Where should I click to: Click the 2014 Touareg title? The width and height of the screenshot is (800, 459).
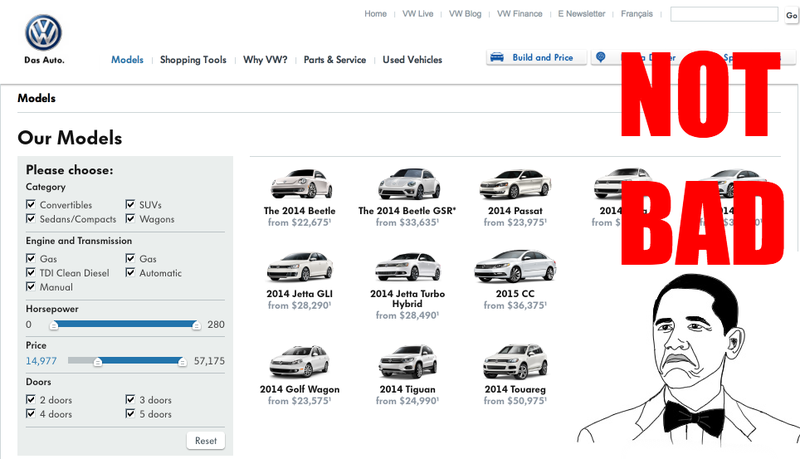(x=515, y=389)
